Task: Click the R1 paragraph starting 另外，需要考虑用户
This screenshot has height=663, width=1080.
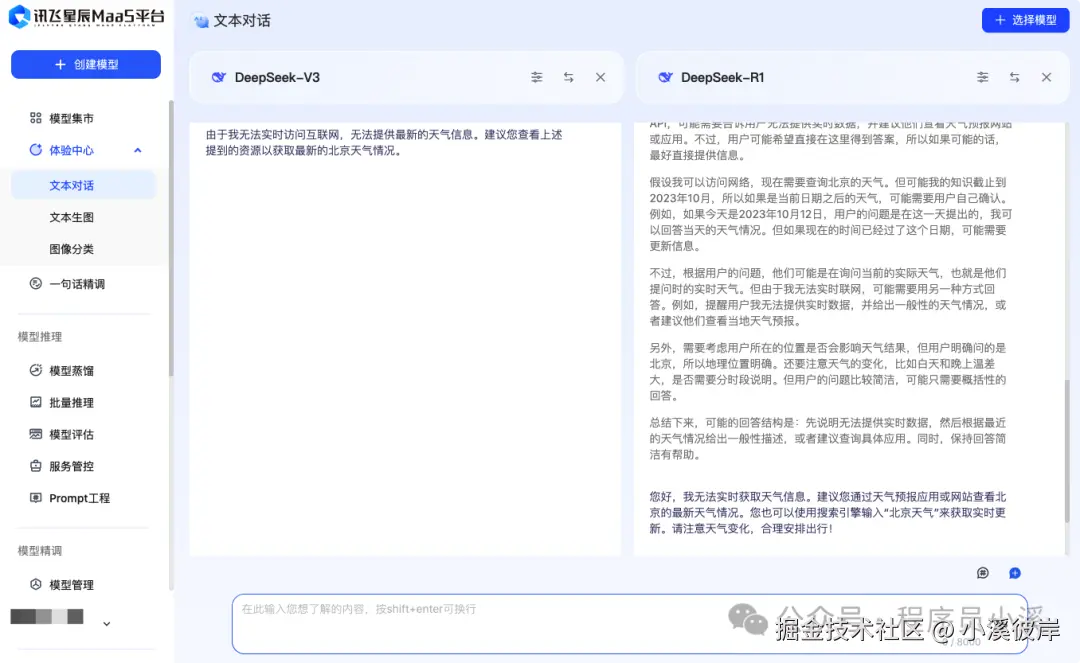Action: click(x=827, y=372)
